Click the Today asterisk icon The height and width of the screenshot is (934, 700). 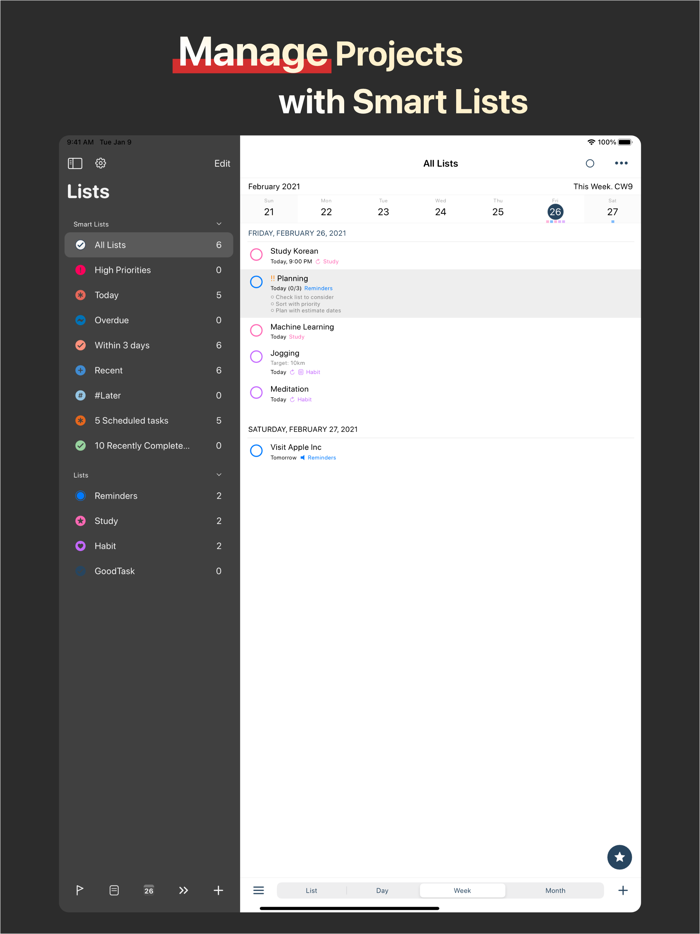click(80, 295)
